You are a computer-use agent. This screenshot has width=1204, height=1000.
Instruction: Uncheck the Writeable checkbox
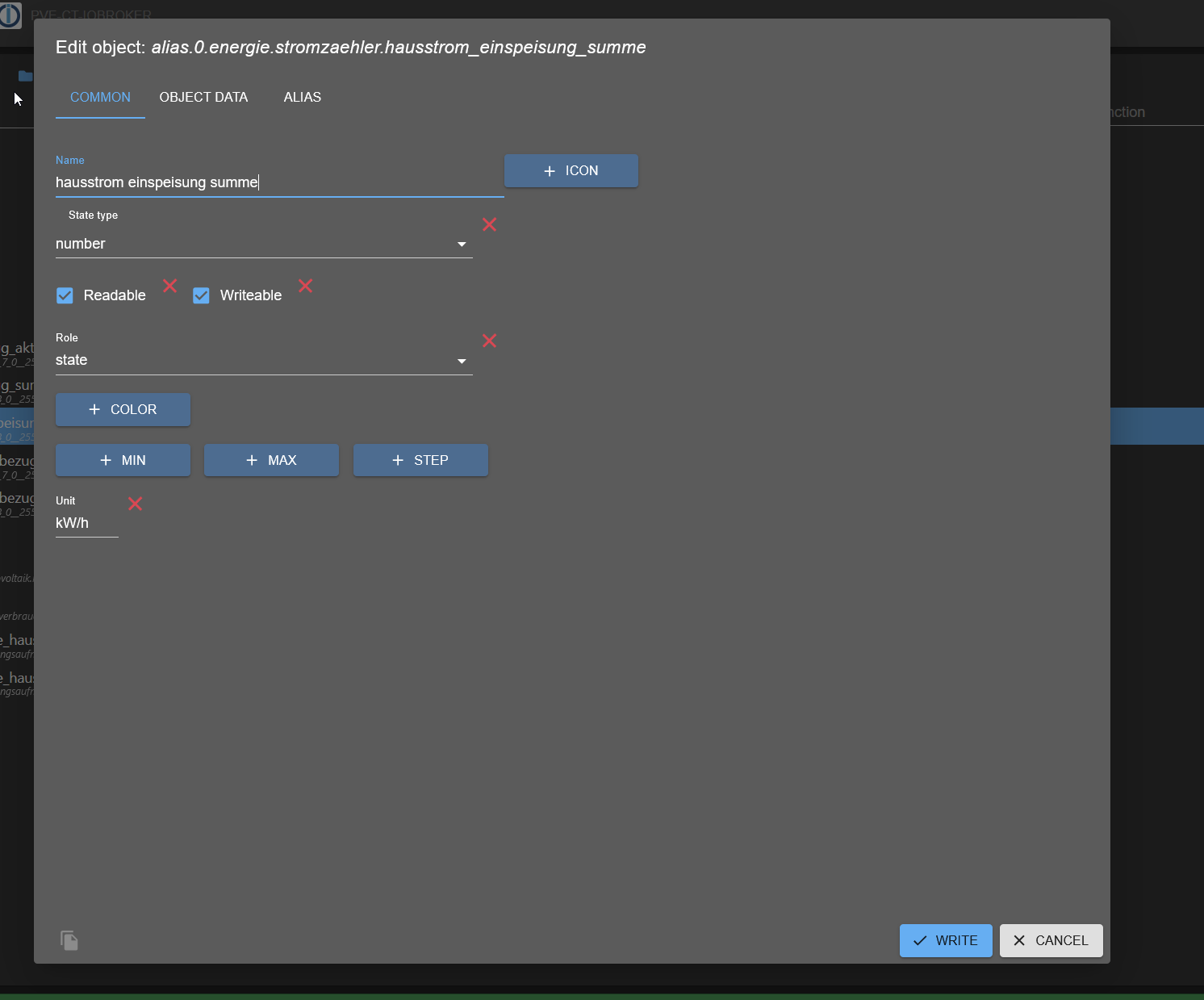point(201,295)
